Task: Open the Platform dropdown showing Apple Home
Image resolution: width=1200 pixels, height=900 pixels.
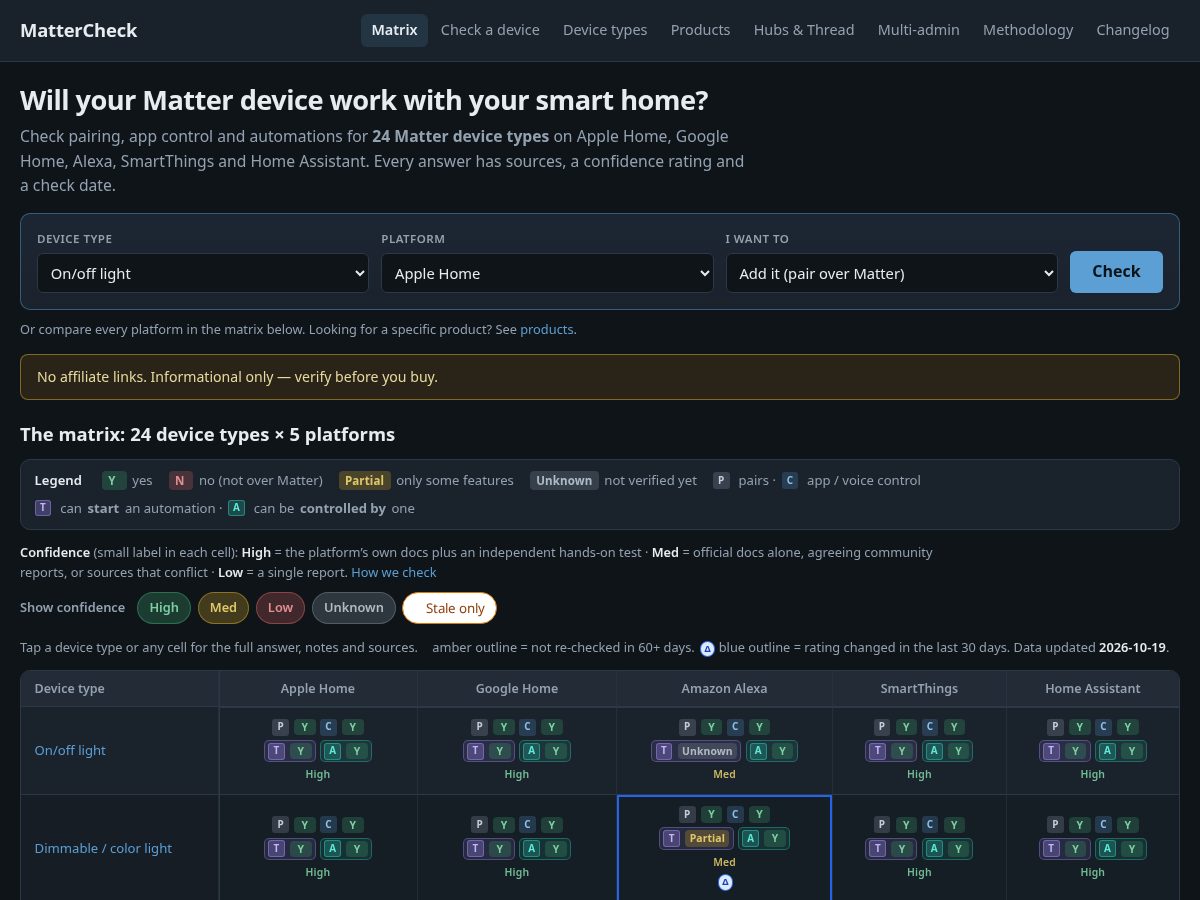Action: [x=547, y=273]
